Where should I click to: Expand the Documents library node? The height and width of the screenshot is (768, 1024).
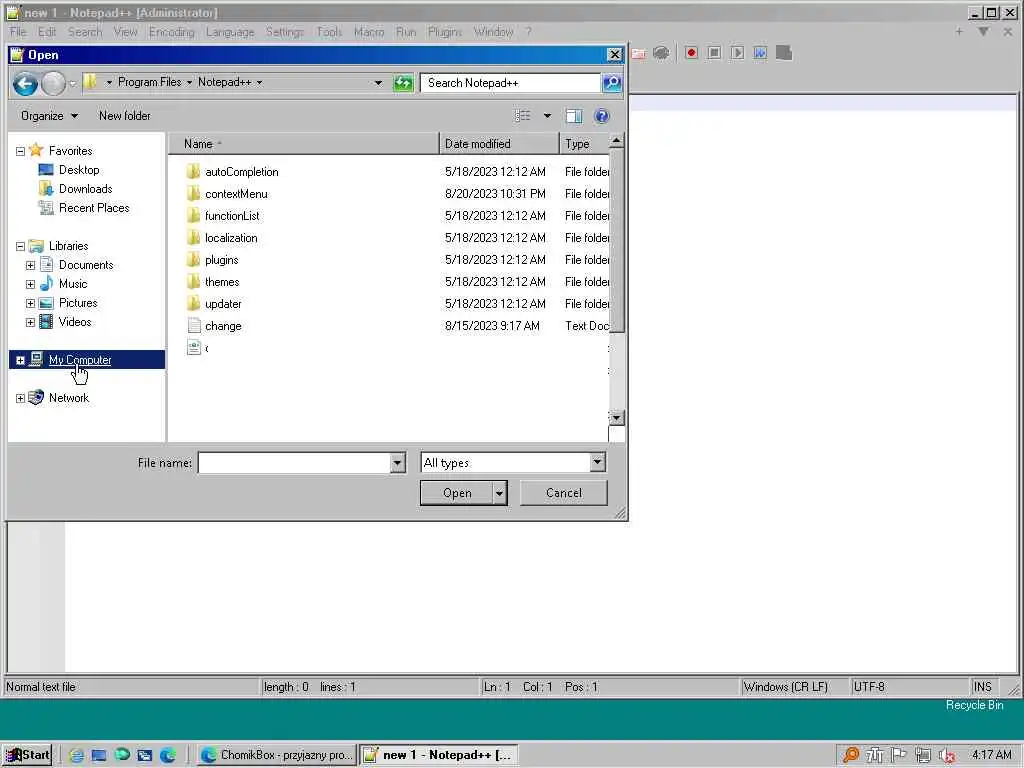30,265
